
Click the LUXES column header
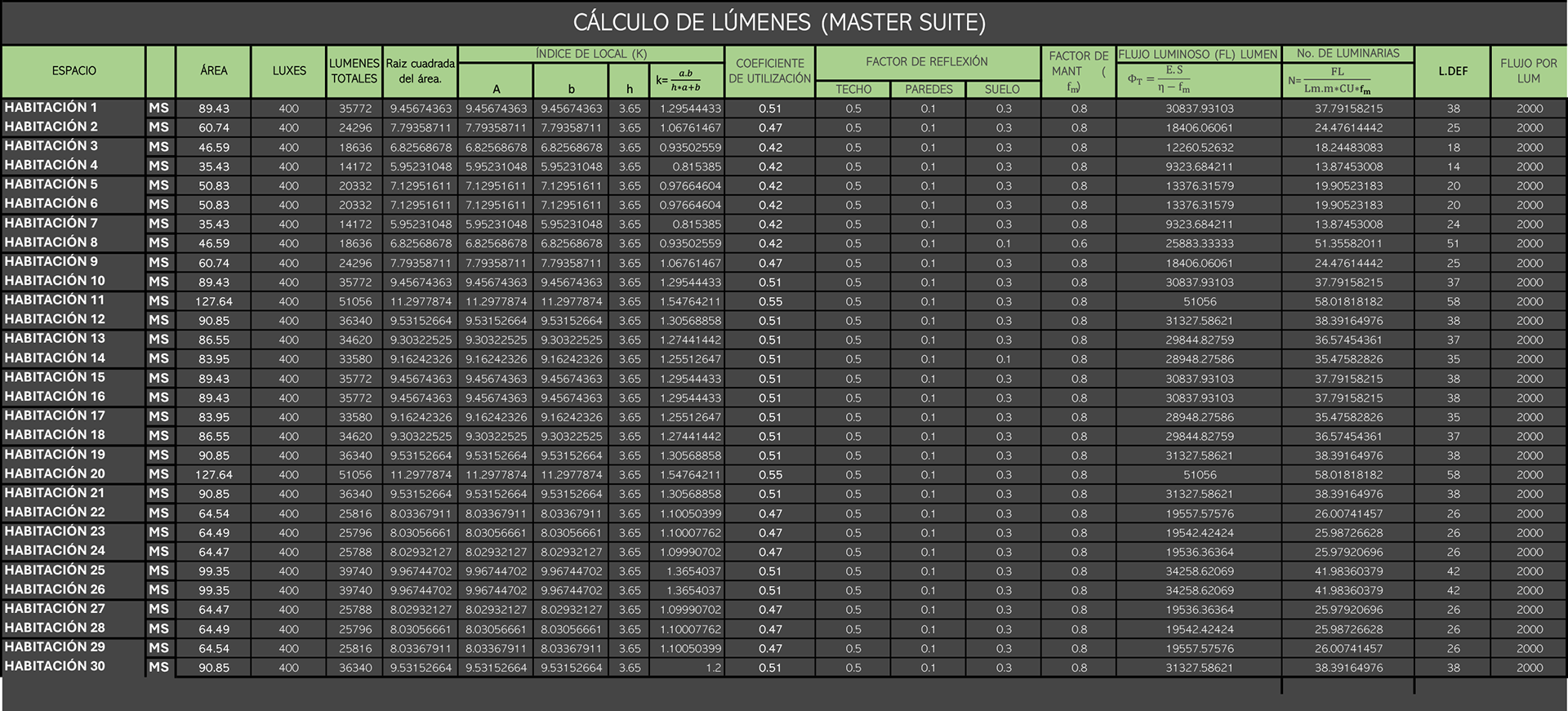click(x=289, y=71)
